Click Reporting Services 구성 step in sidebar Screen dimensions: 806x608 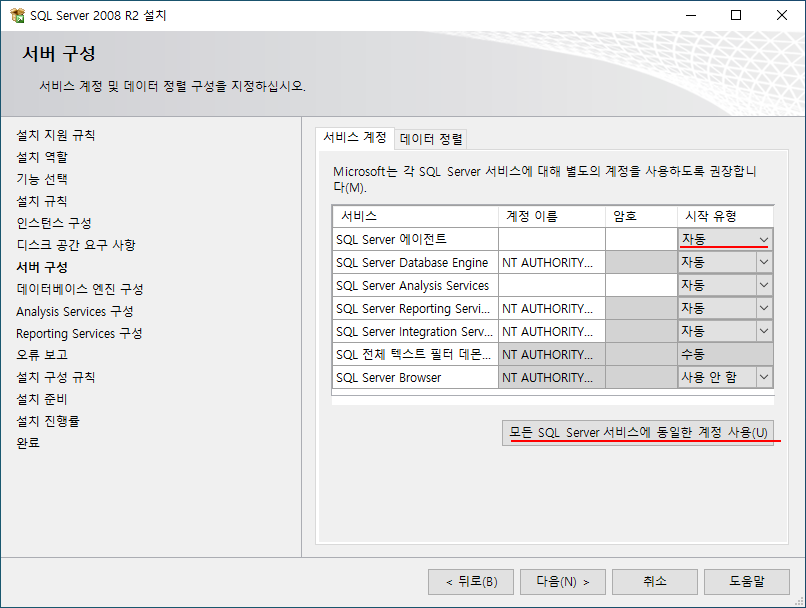pyautogui.click(x=79, y=334)
